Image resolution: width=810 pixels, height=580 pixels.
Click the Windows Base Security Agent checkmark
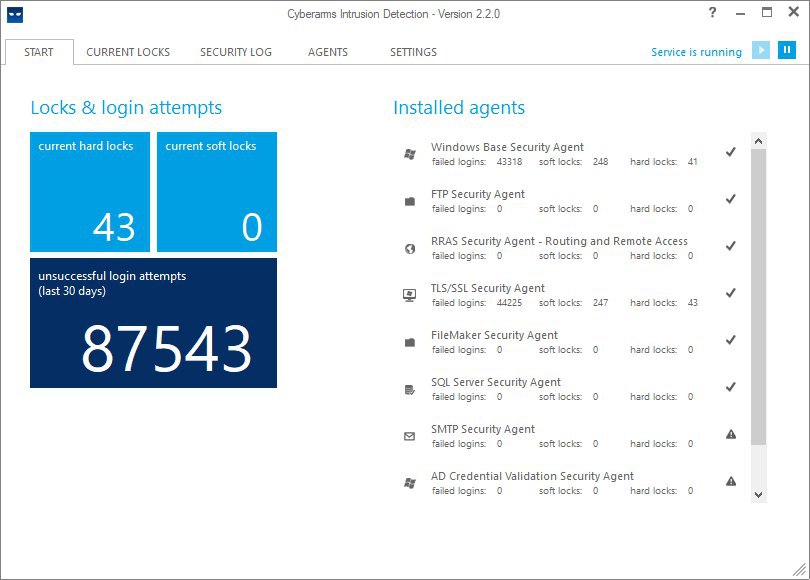click(x=730, y=152)
